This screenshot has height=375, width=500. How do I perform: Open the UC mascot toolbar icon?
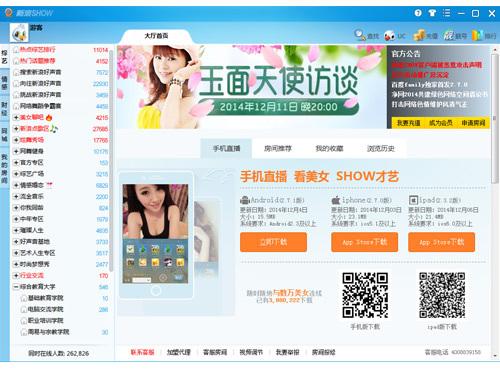(389, 35)
